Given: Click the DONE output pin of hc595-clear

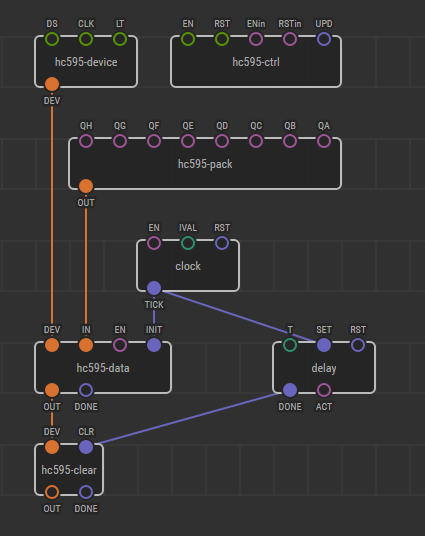Looking at the screenshot, I should [x=86, y=492].
